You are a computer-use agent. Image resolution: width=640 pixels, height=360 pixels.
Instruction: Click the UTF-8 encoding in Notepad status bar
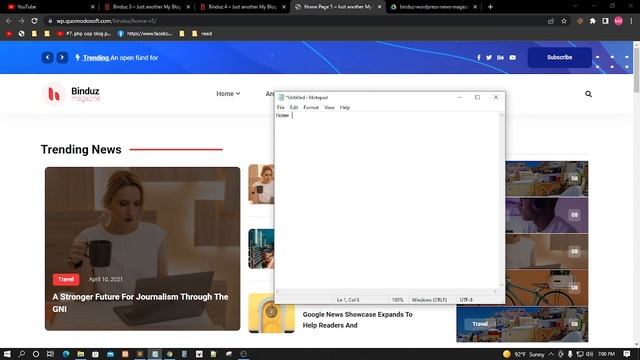tap(466, 300)
